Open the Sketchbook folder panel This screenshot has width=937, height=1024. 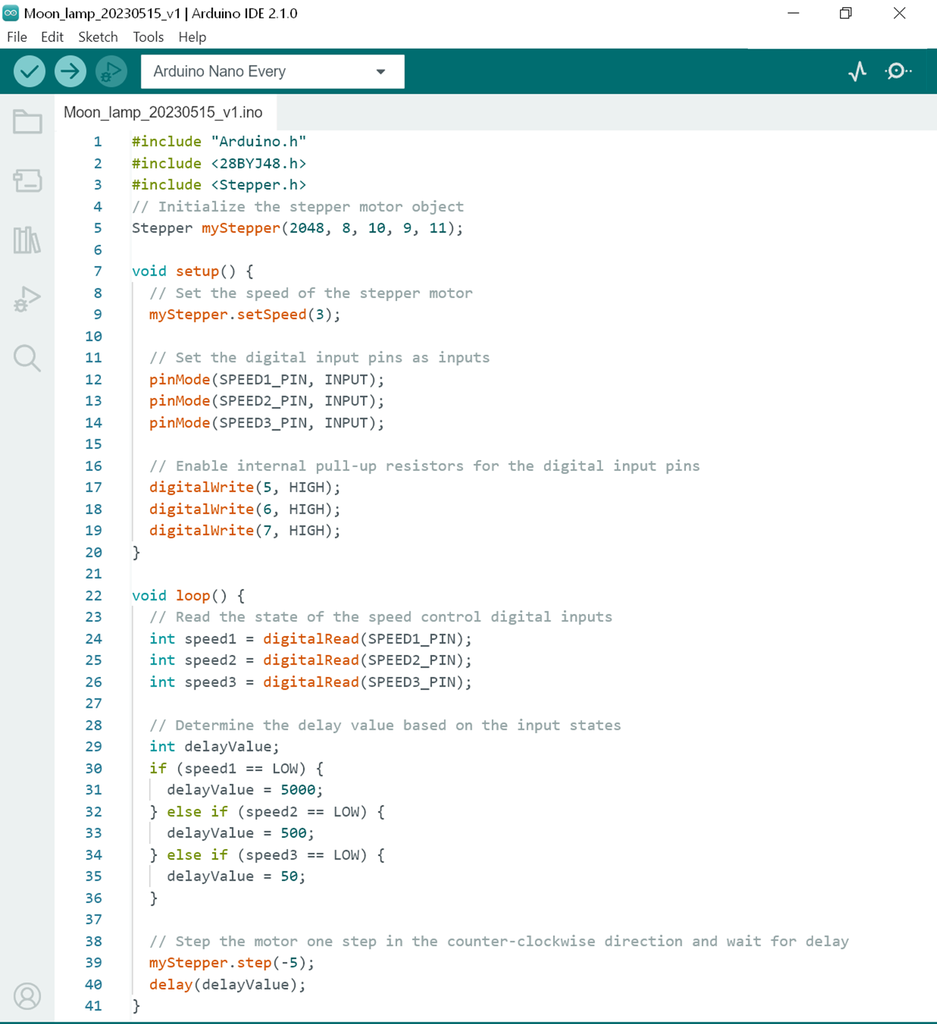tap(27, 121)
